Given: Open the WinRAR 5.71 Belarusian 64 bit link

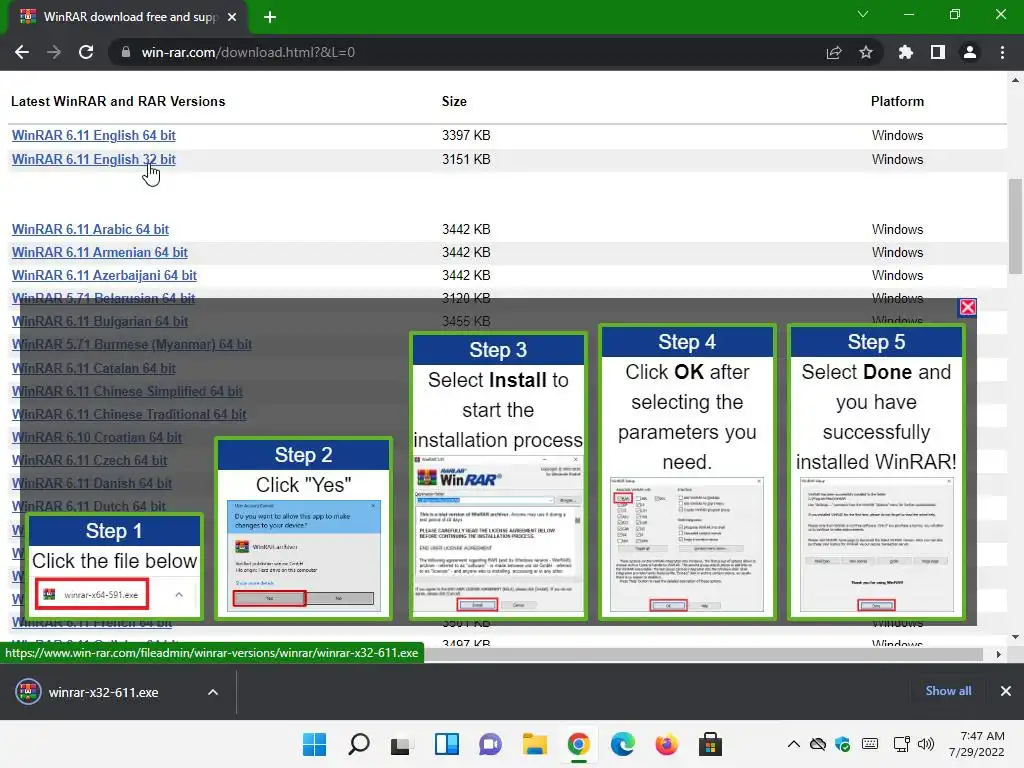Looking at the screenshot, I should coord(103,298).
